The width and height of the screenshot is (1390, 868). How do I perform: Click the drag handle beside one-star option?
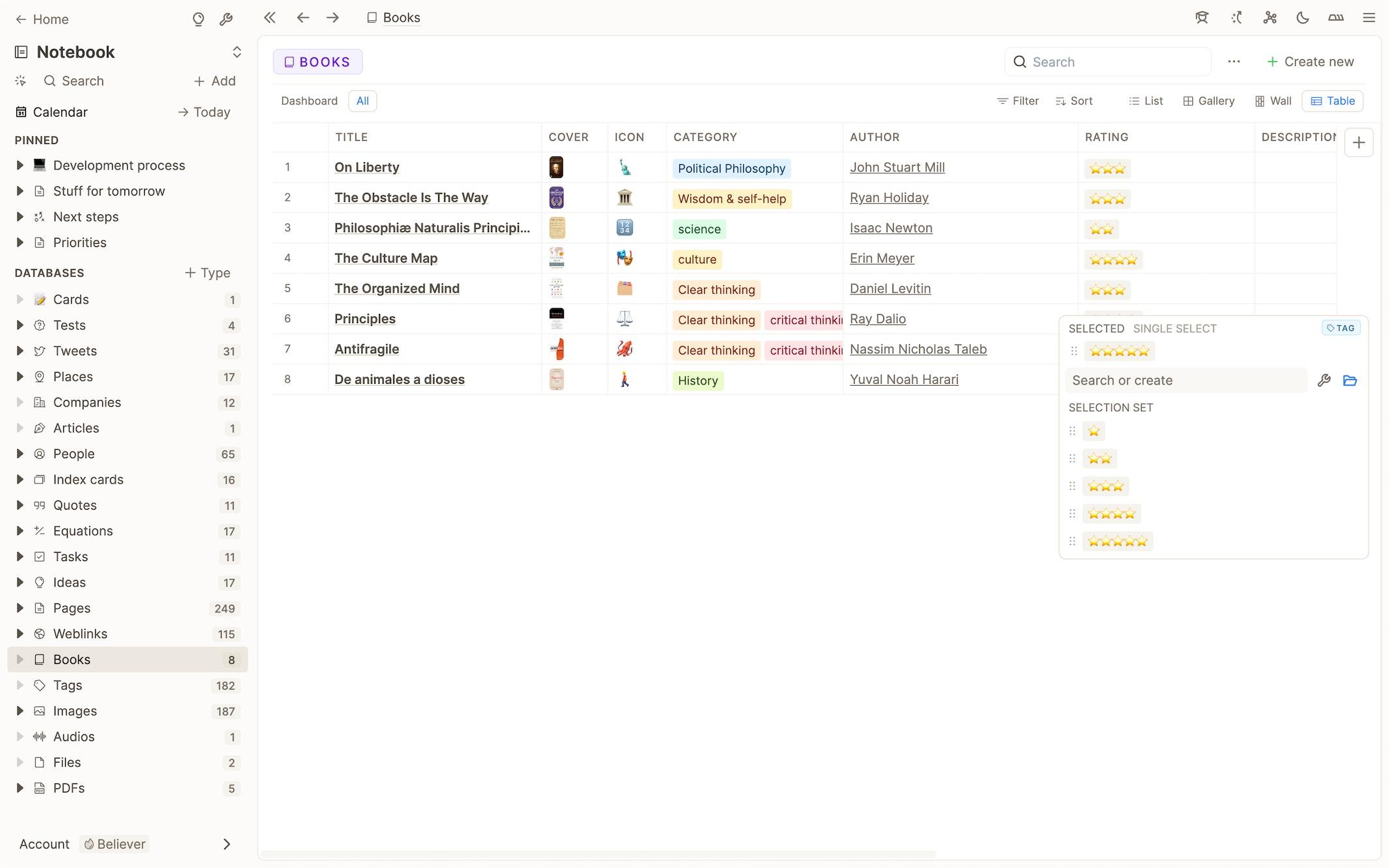pyautogui.click(x=1072, y=431)
